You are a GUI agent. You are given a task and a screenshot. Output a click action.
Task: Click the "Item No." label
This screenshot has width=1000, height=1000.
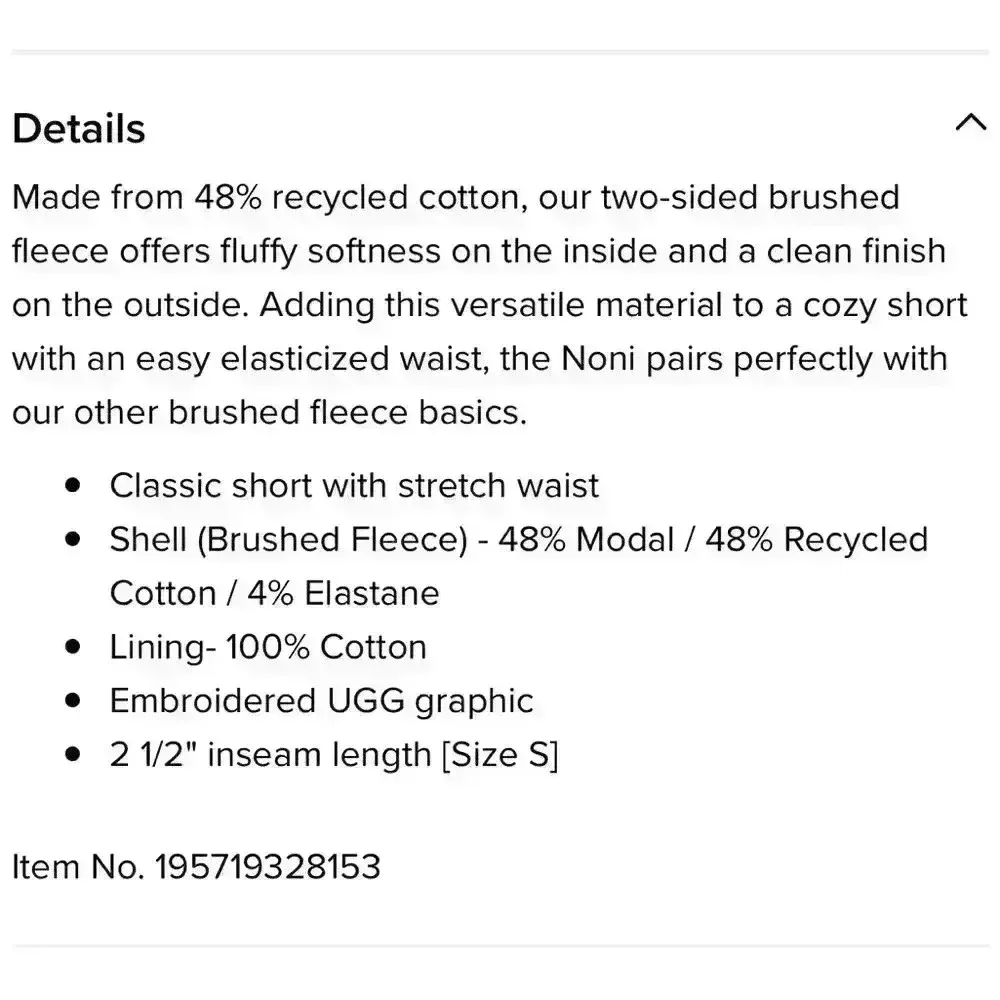[x=78, y=866]
